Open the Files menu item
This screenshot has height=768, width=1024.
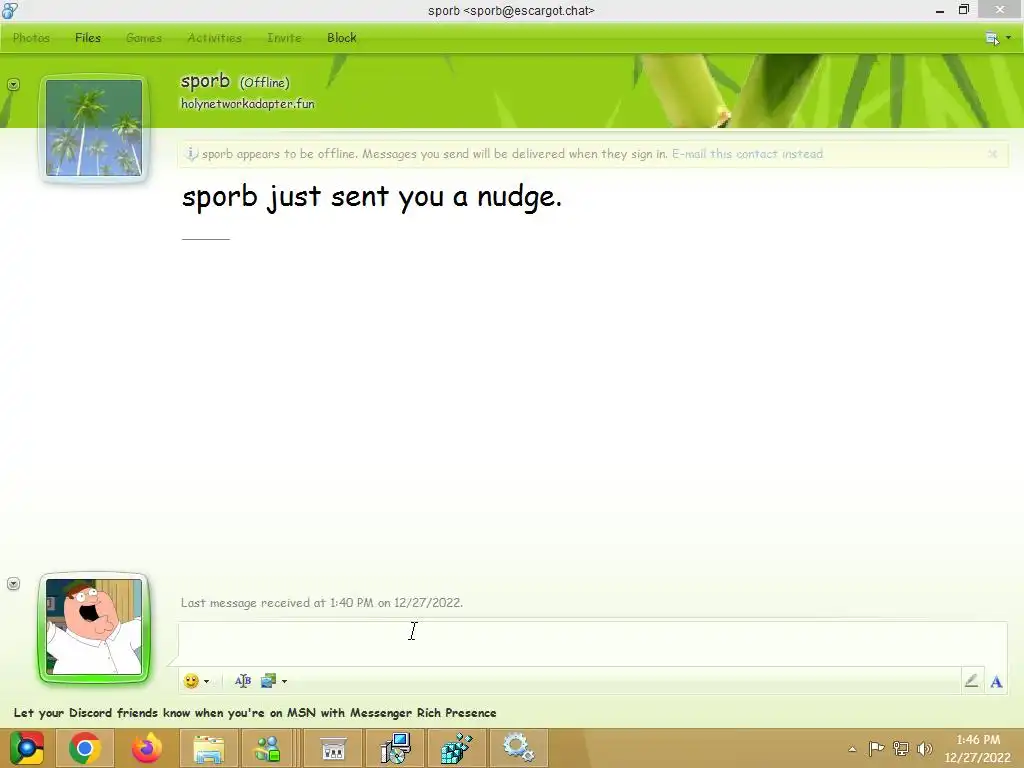coord(88,38)
